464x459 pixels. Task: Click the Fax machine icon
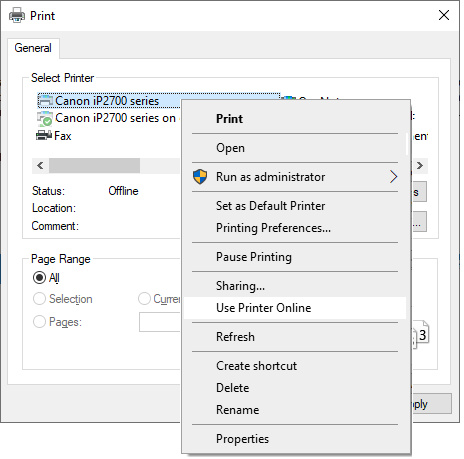tap(44, 135)
